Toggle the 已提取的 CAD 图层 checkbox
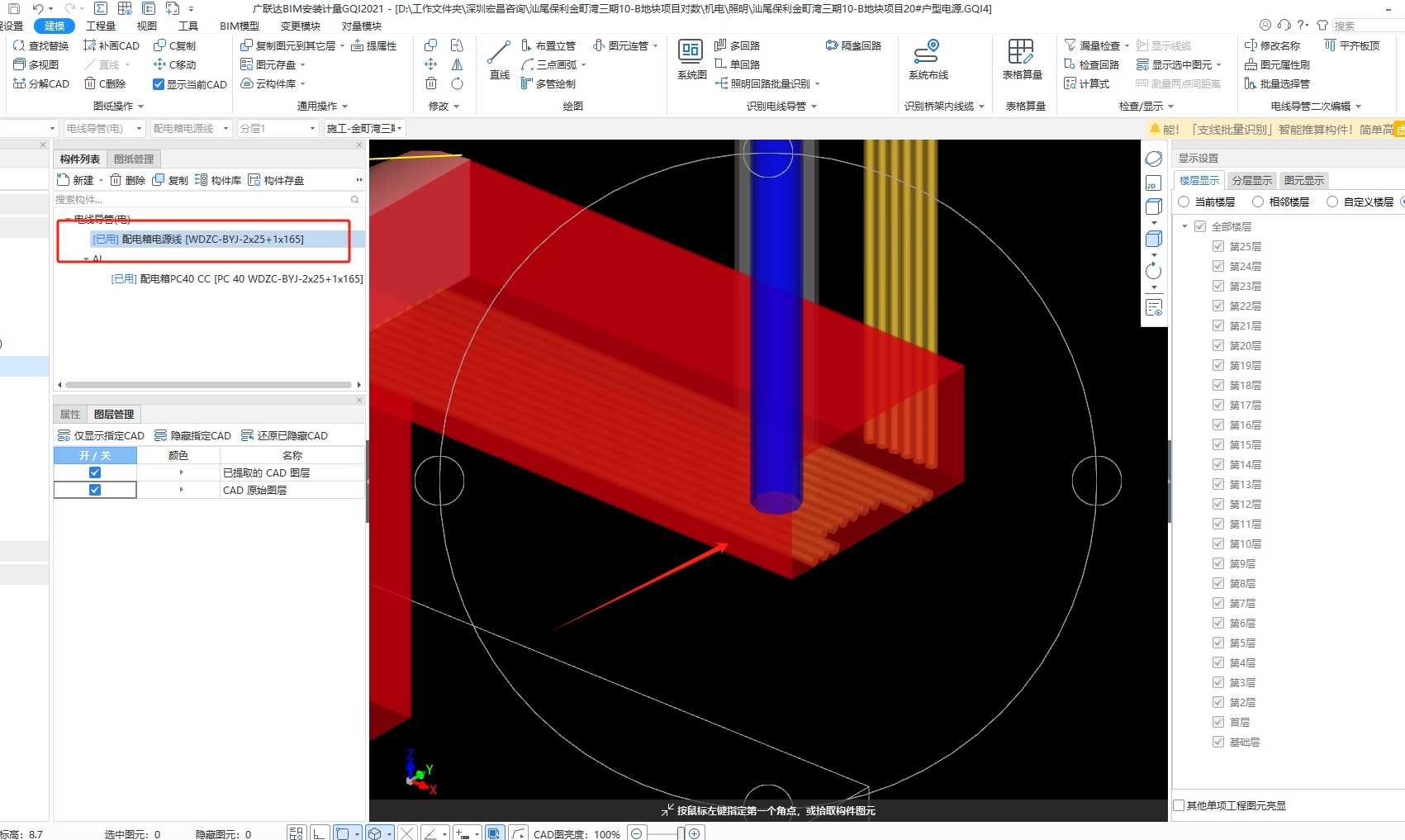 [x=95, y=472]
